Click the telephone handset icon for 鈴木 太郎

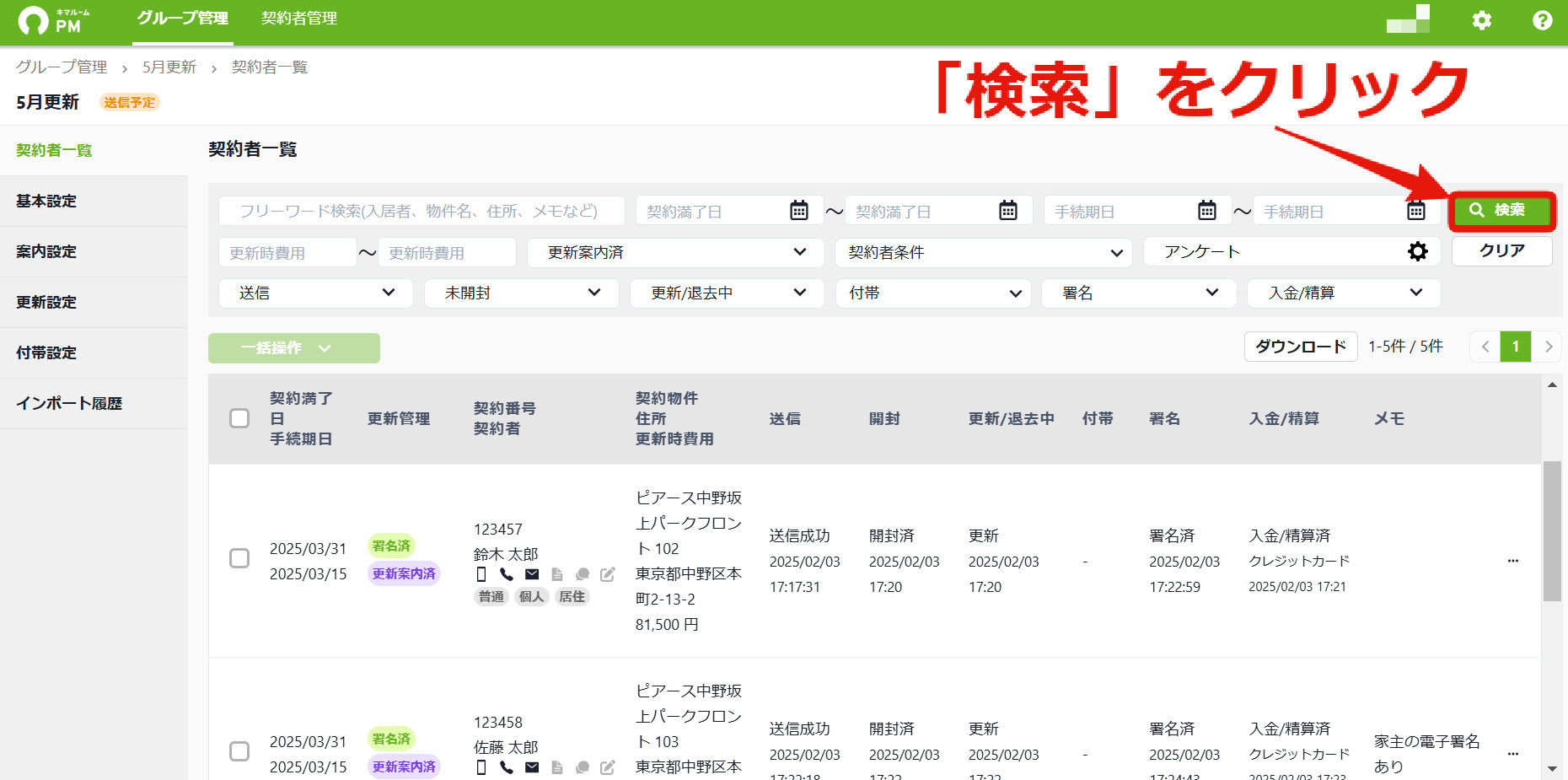tap(507, 574)
